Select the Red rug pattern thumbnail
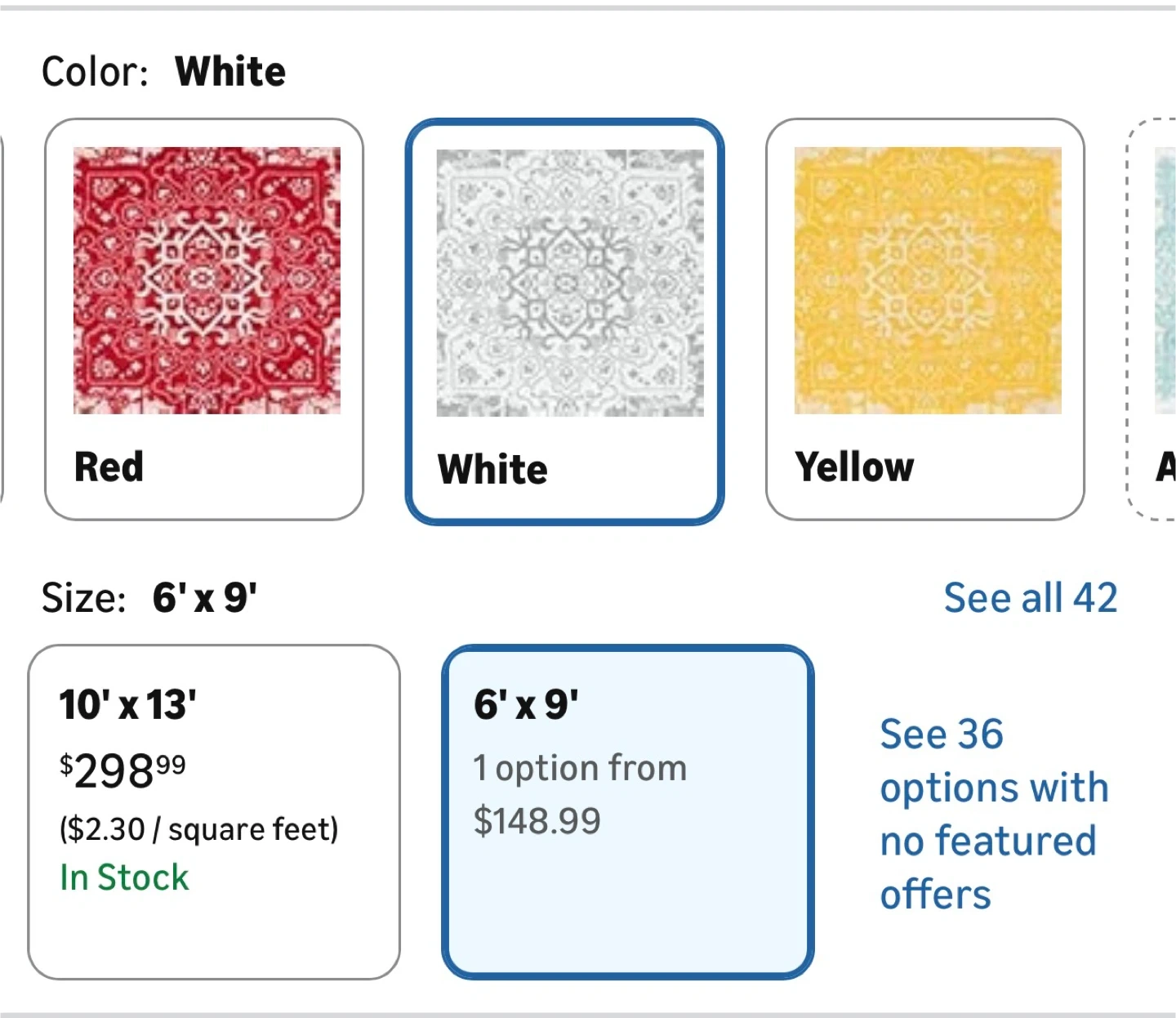Image resolution: width=1176 pixels, height=1018 pixels. click(x=207, y=280)
